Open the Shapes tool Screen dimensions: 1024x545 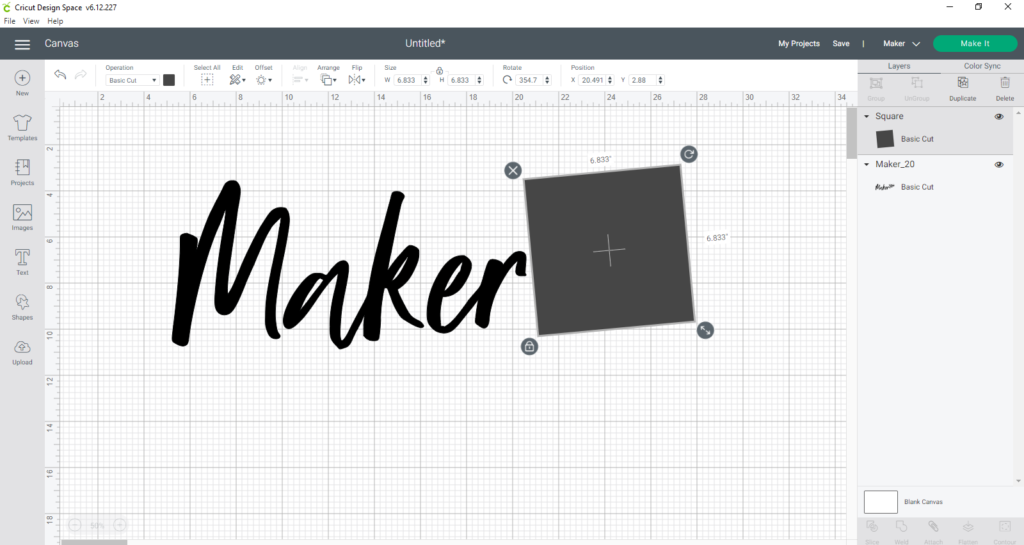coord(22,307)
